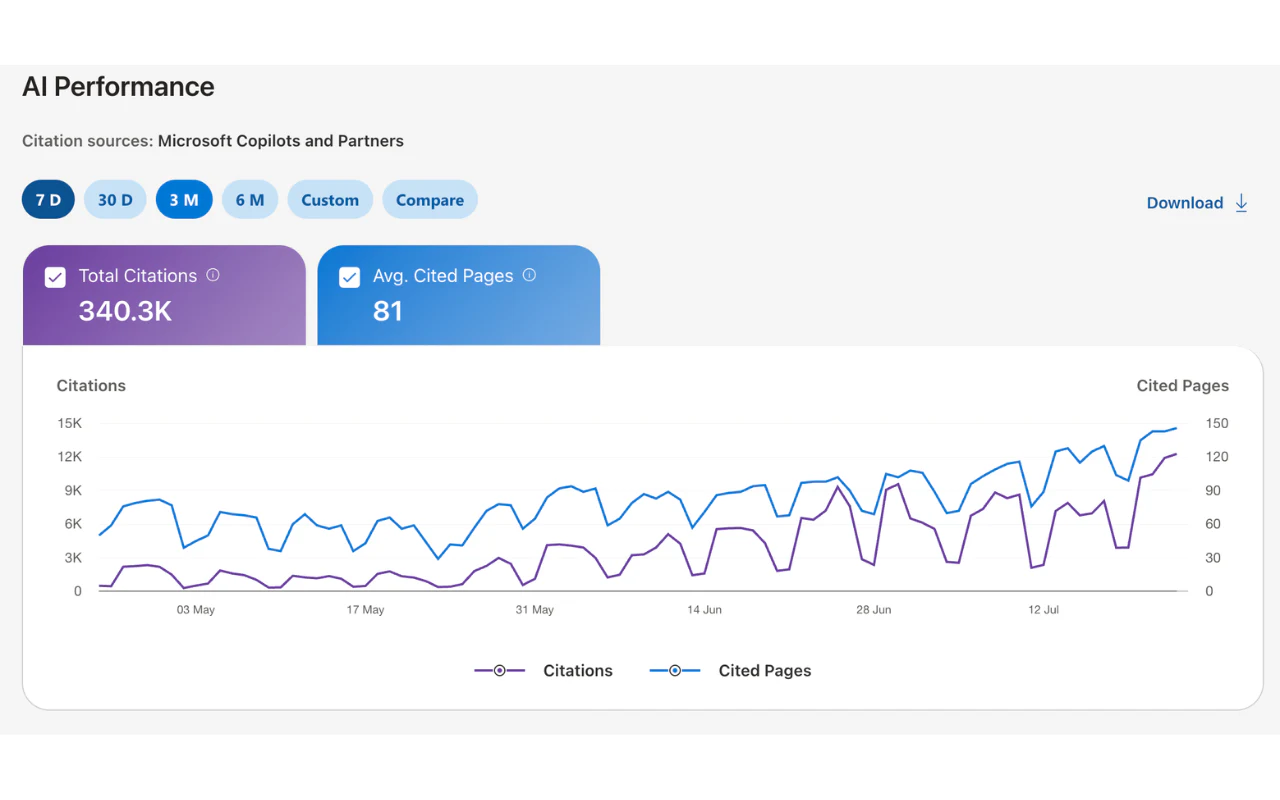Screen dimensions: 1280x800
Task: Toggle Cited Pages series via legend label
Action: click(x=765, y=671)
